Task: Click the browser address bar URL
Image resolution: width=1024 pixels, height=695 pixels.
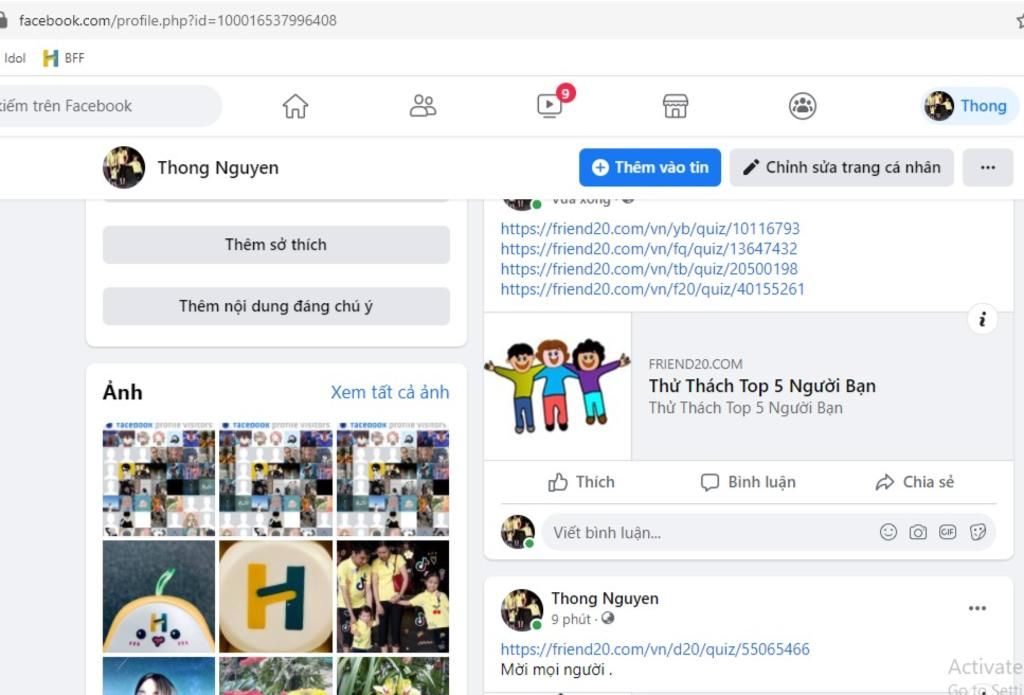Action: (x=178, y=20)
